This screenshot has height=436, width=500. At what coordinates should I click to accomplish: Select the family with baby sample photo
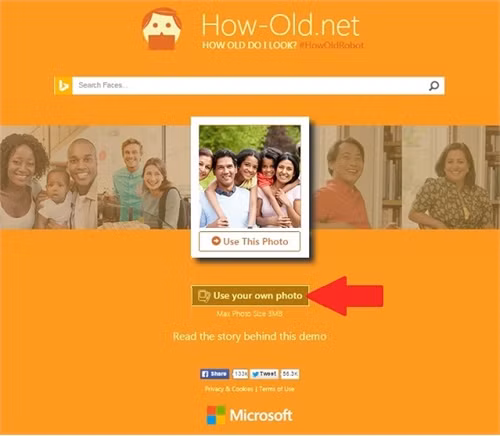[x=49, y=177]
